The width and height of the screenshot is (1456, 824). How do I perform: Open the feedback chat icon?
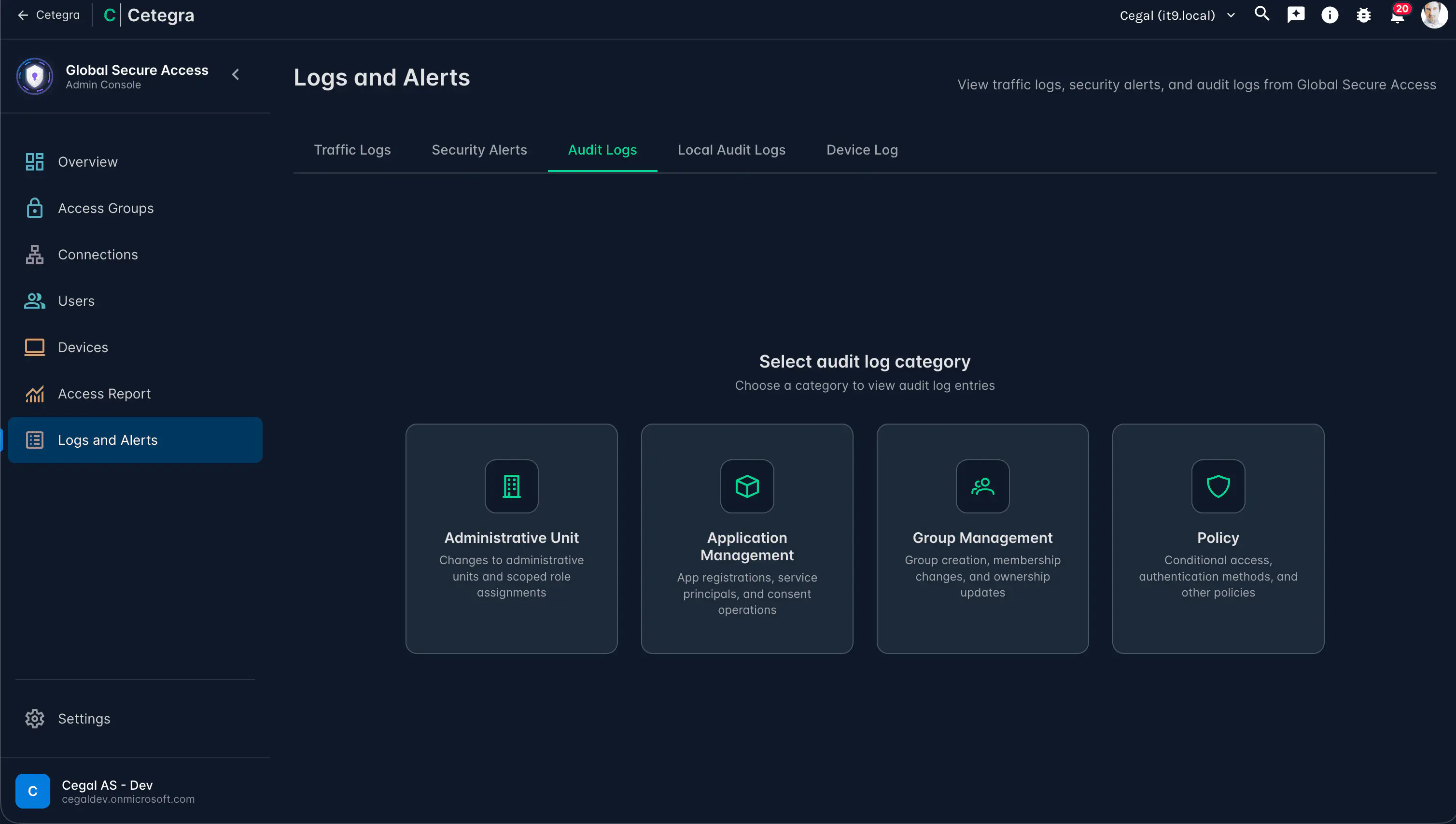tap(1296, 14)
